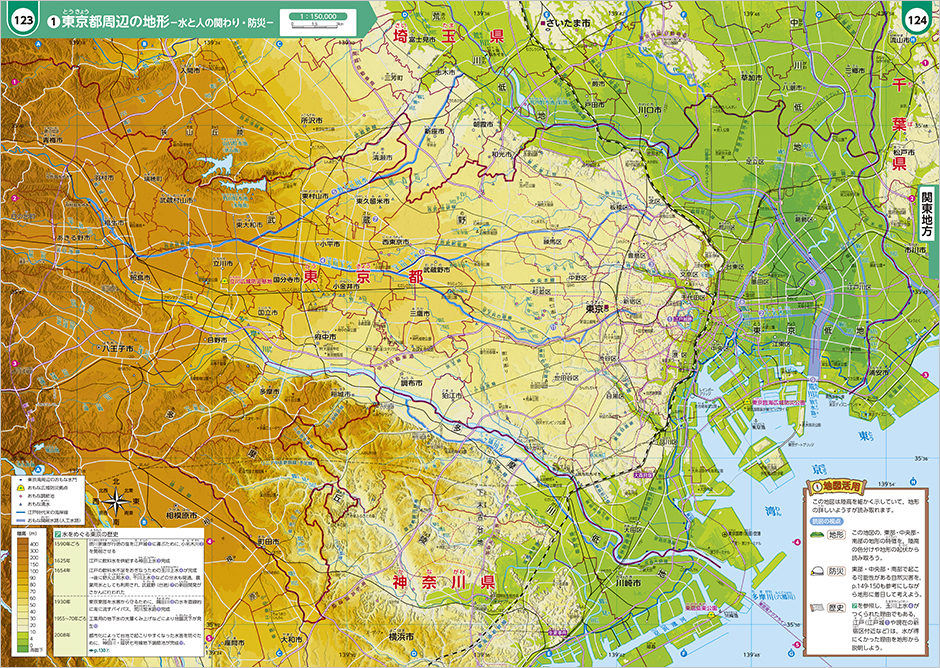Click the 町田市 label
This screenshot has width=940, height=668.
click(269, 541)
